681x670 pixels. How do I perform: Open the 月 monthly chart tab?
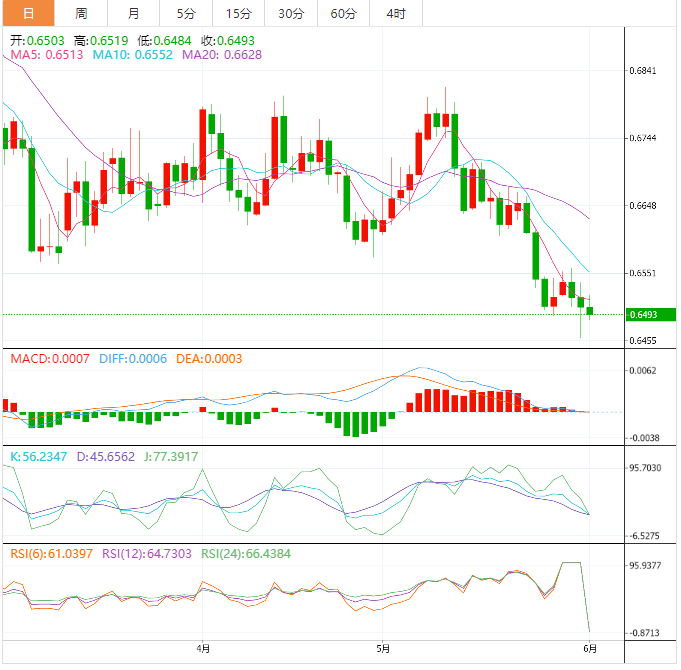pyautogui.click(x=134, y=13)
